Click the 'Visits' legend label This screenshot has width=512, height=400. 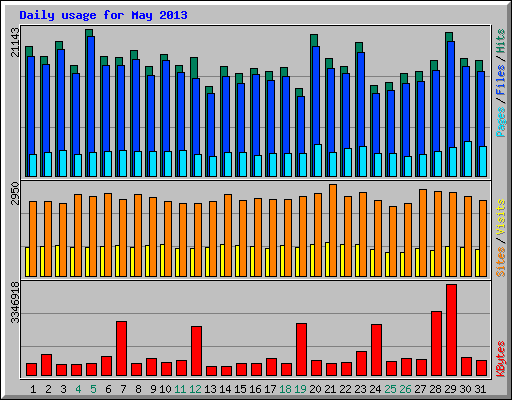501,217
